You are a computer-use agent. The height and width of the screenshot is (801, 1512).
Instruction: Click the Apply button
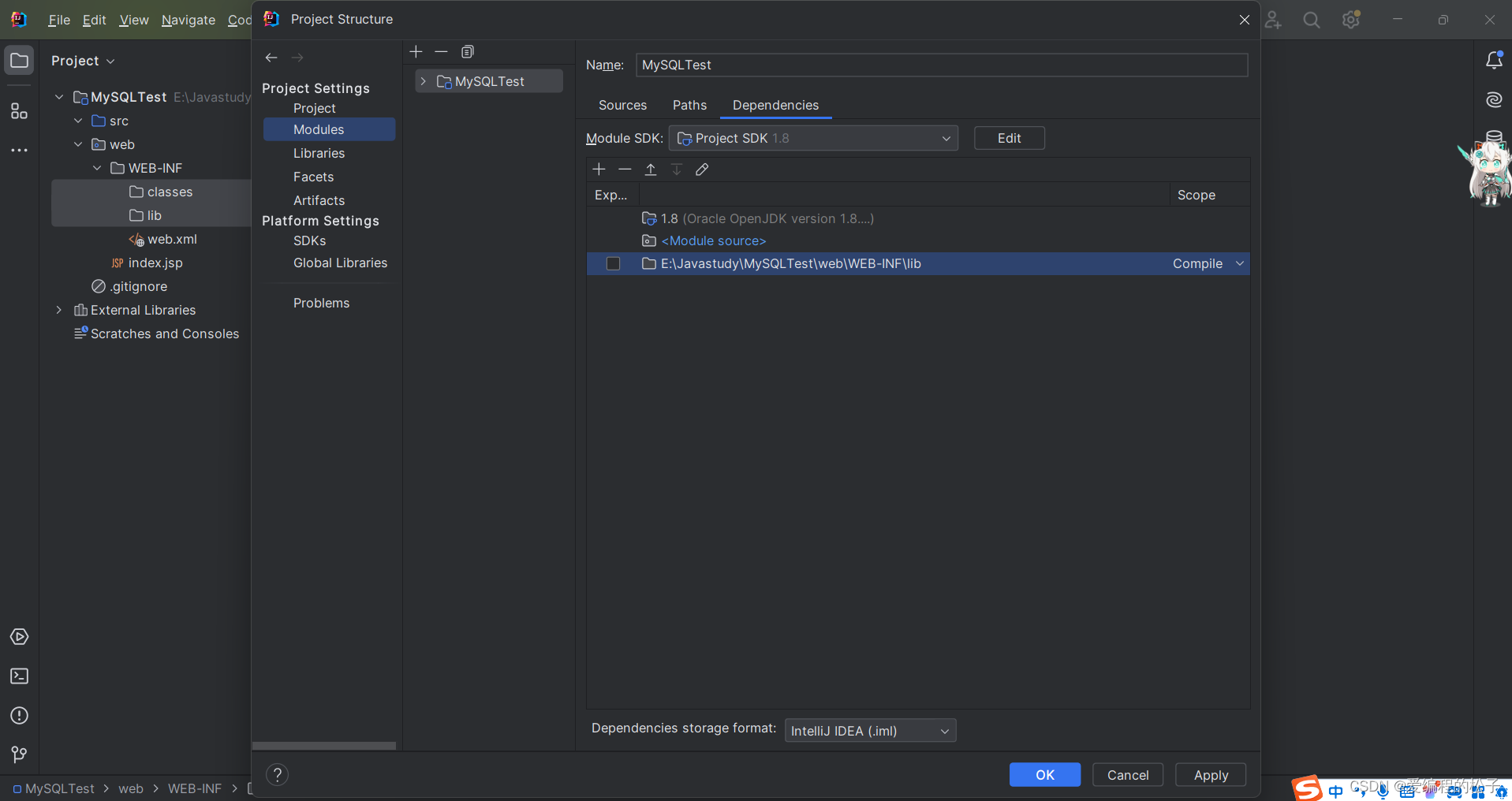coord(1211,775)
